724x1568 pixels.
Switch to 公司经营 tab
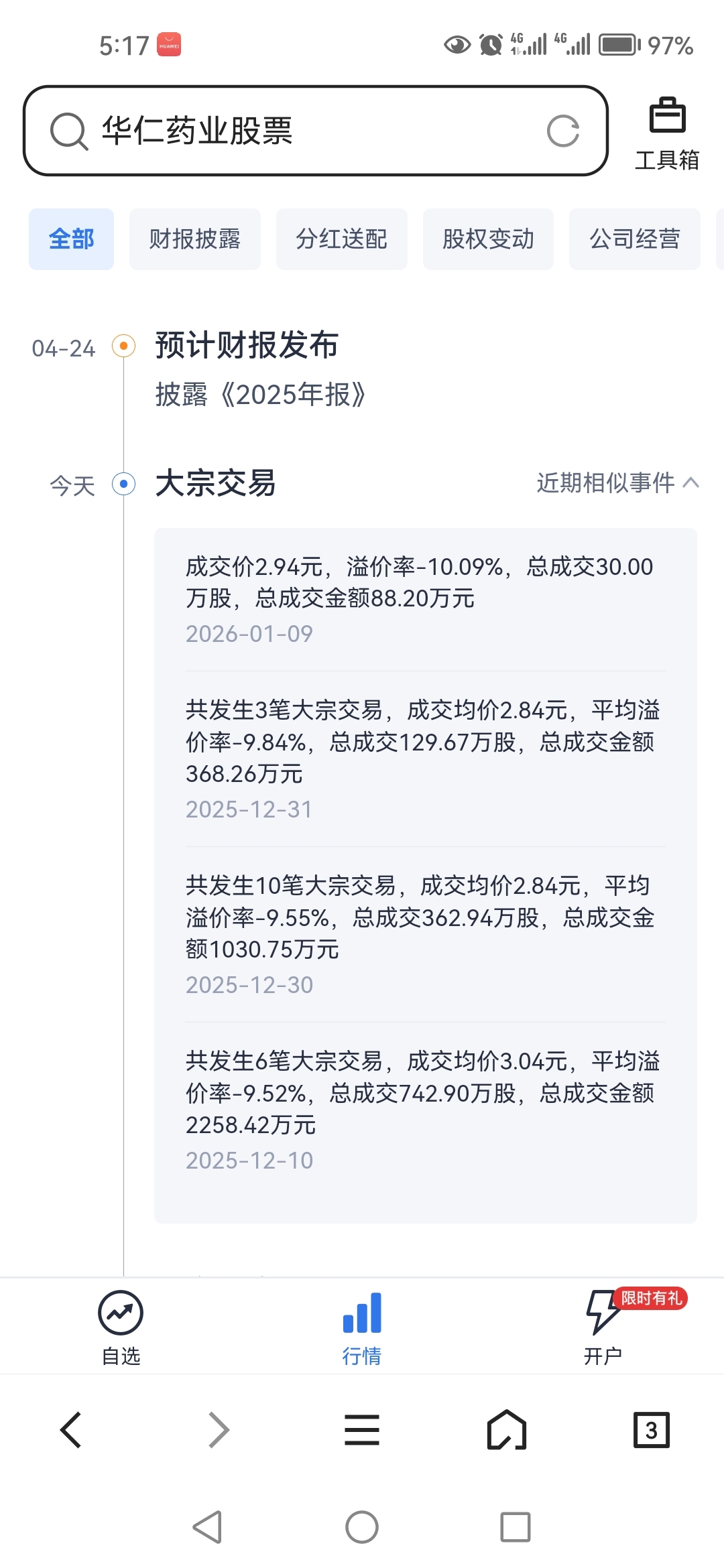click(x=634, y=239)
